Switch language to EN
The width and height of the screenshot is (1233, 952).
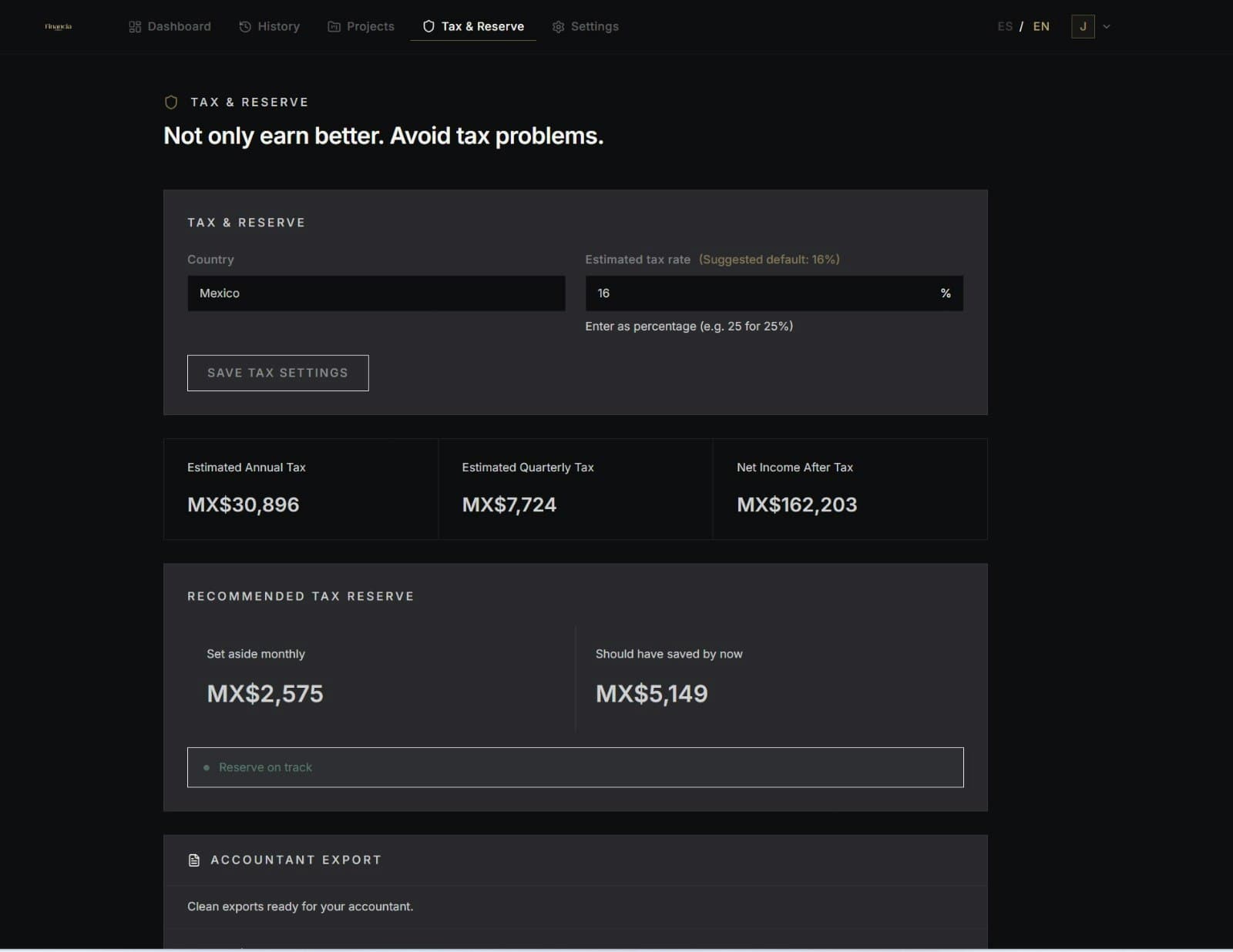click(x=1041, y=26)
